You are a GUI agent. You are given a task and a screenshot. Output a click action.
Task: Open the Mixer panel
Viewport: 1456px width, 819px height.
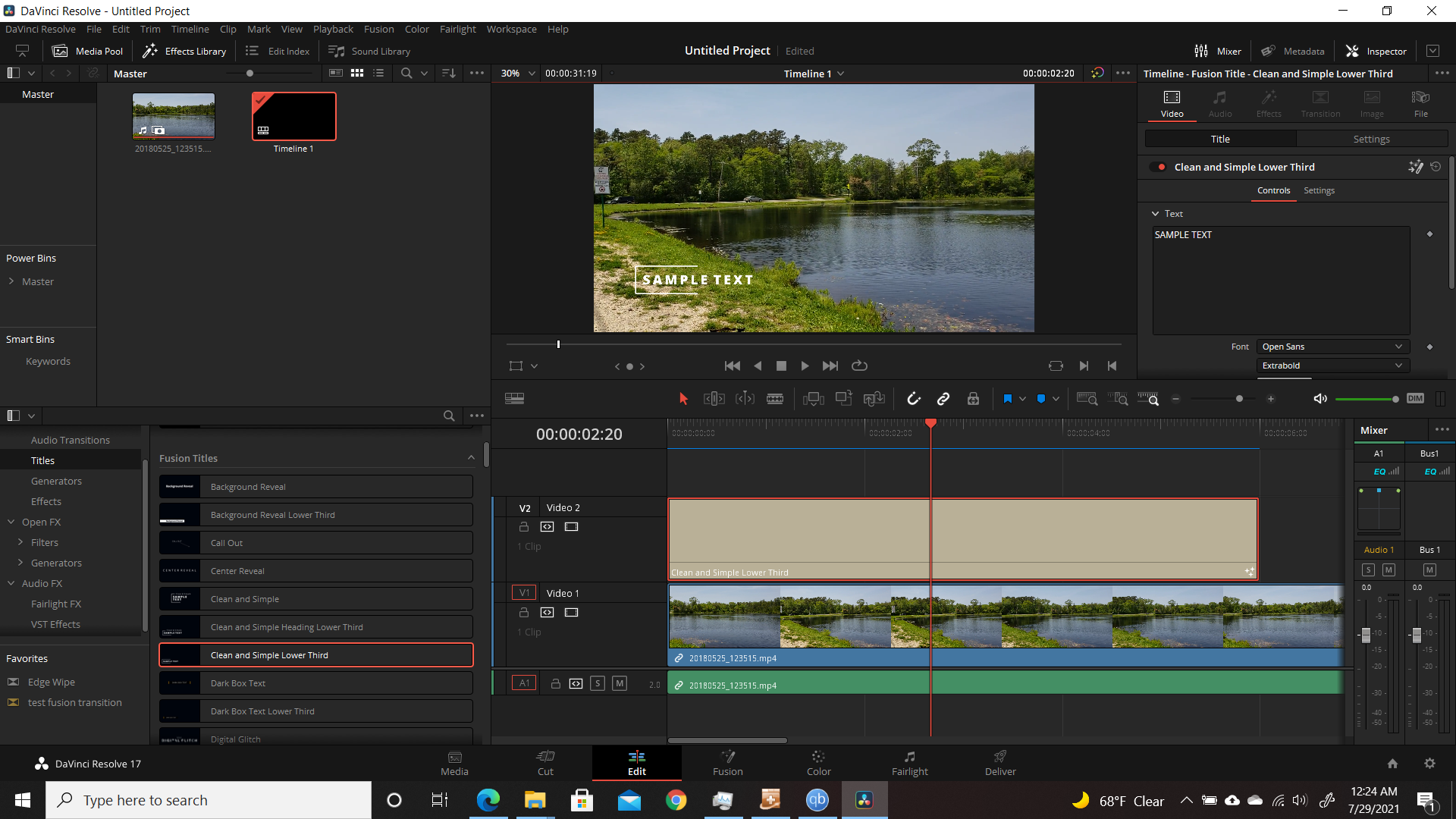tap(1218, 52)
